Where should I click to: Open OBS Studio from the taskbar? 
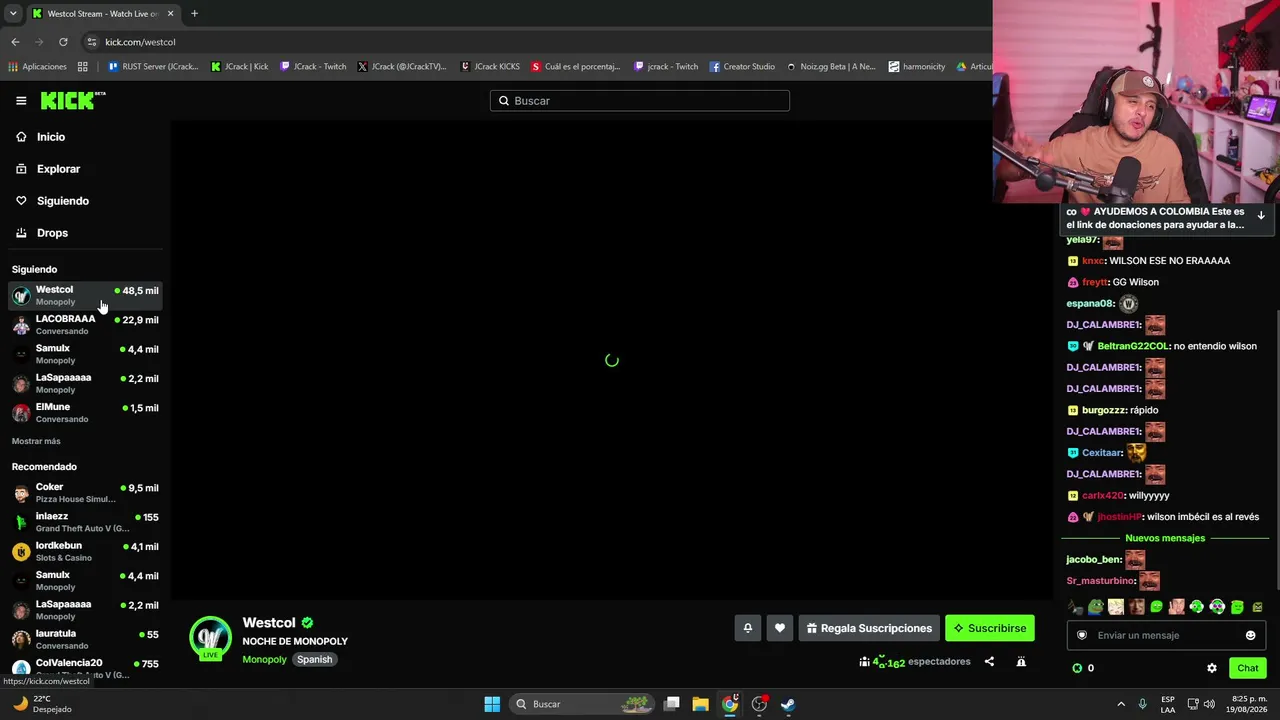click(759, 704)
